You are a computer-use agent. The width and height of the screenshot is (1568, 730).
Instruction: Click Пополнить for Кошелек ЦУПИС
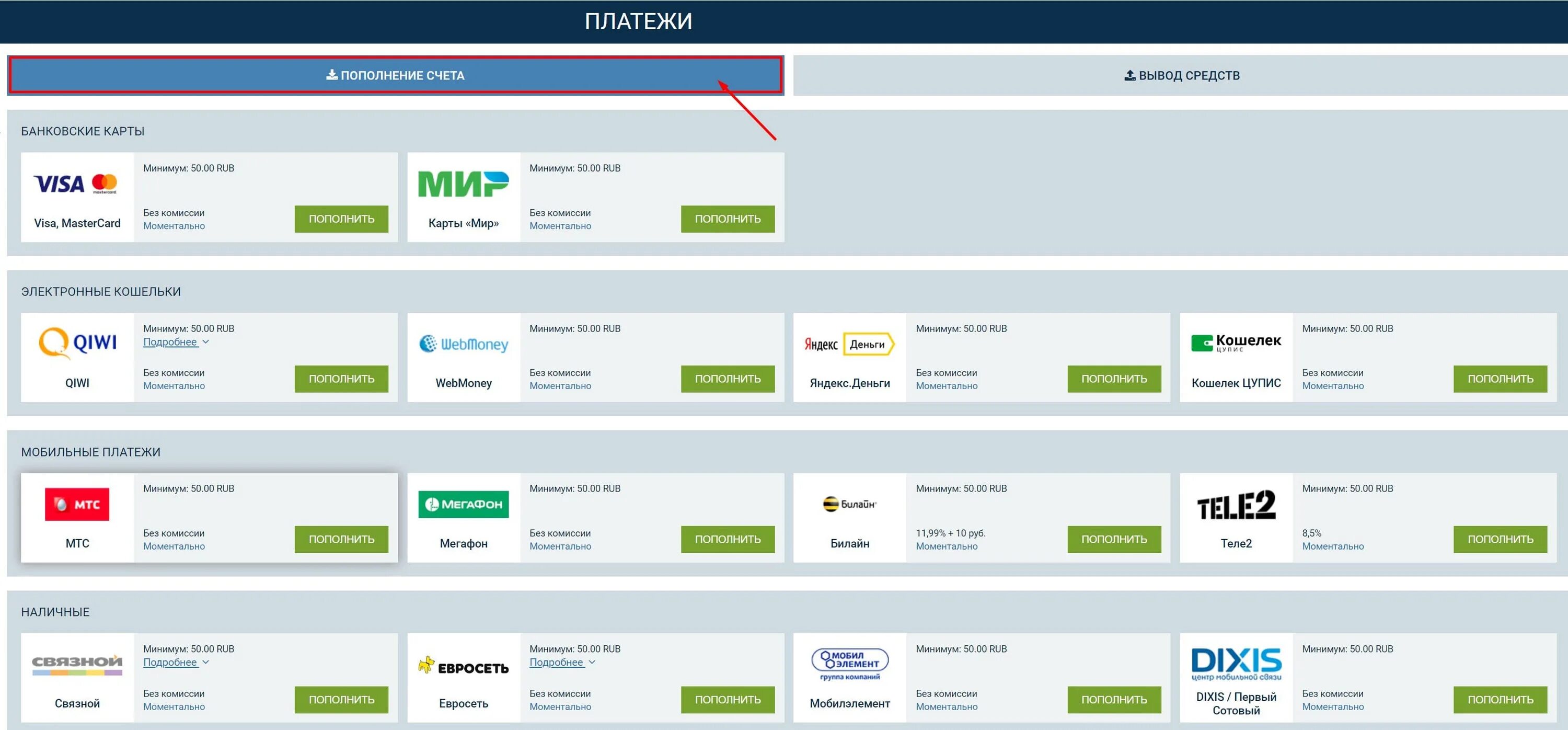[1500, 379]
